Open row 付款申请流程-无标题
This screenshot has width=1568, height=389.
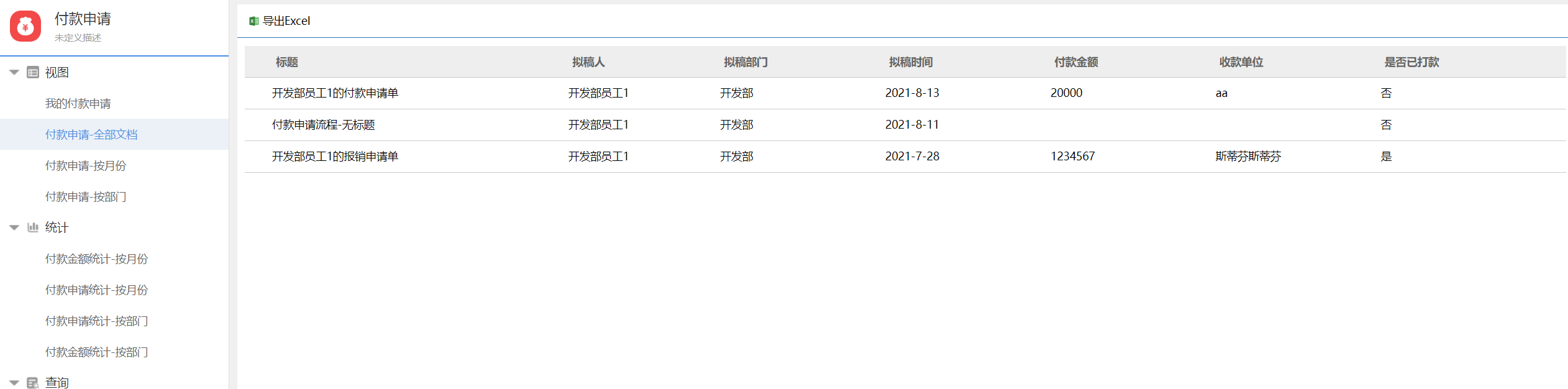(323, 125)
